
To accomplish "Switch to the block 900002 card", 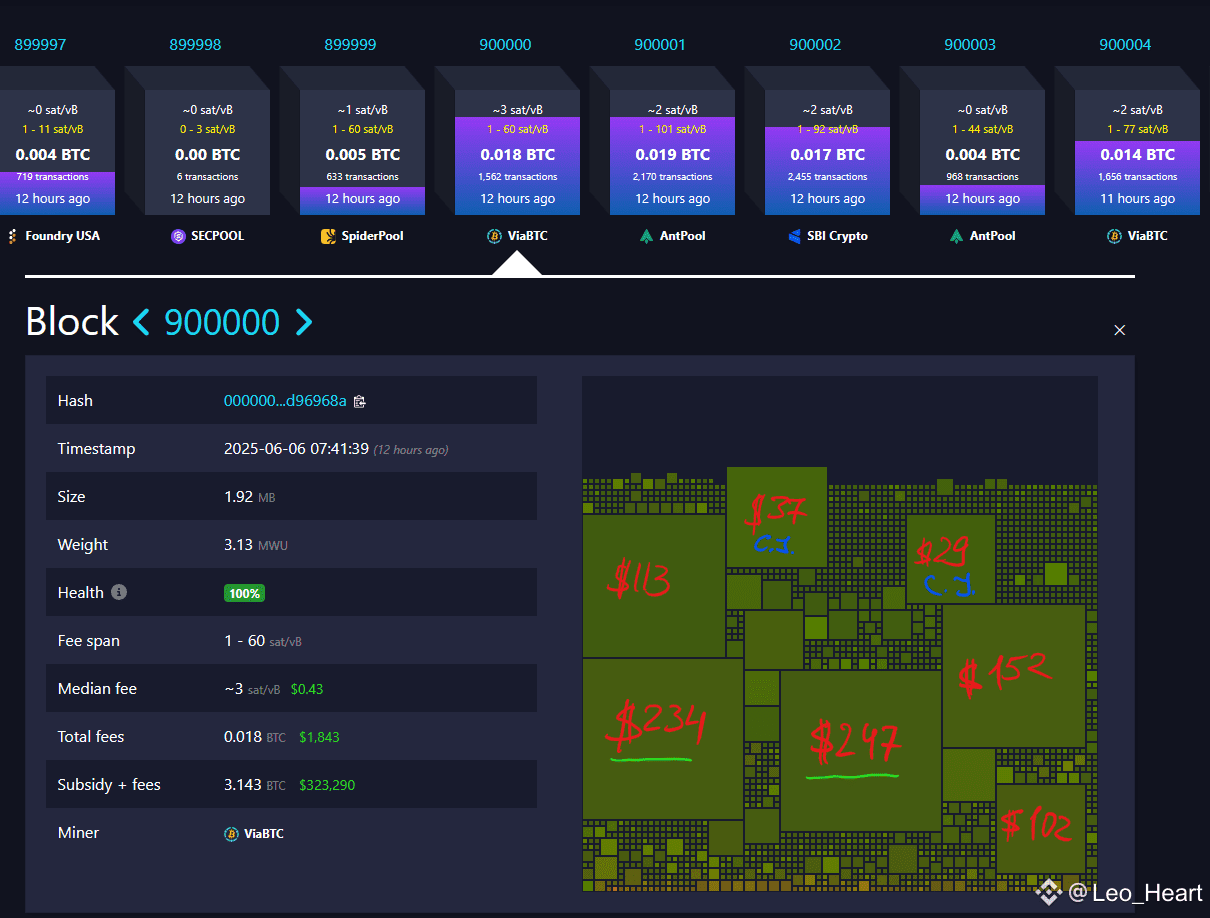I will [827, 150].
